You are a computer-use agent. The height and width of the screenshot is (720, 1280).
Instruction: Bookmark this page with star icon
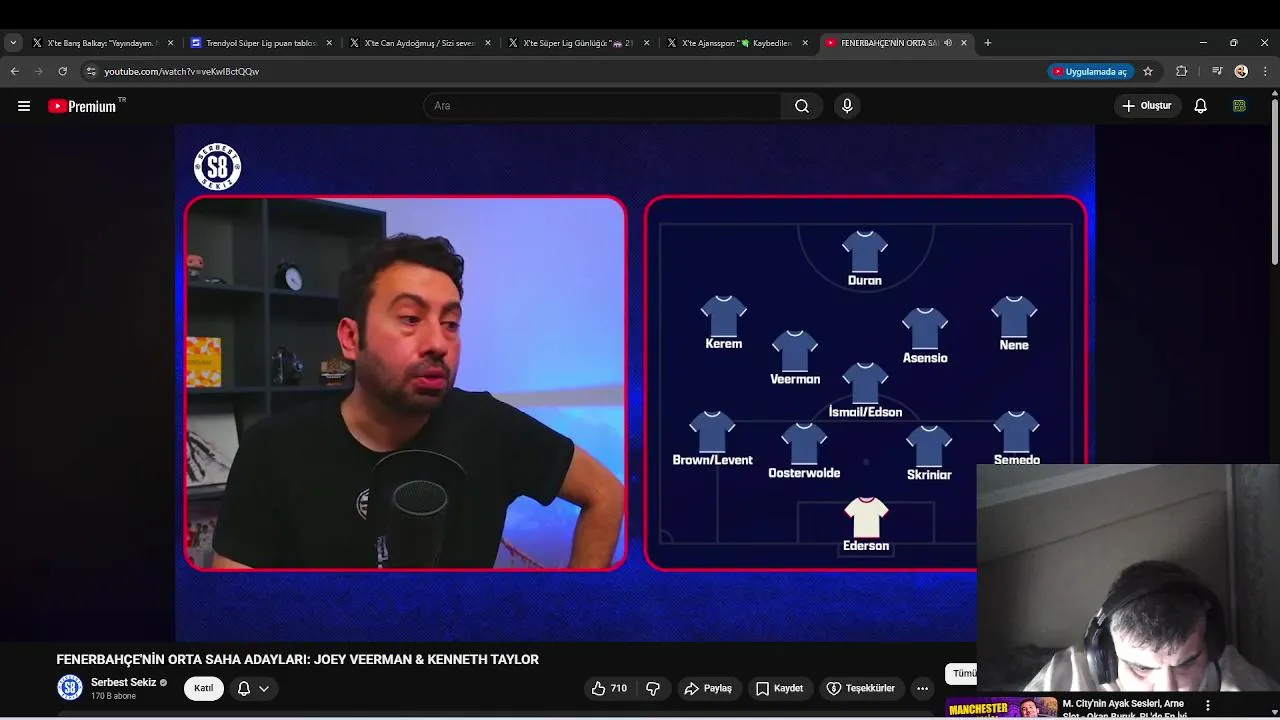pos(1148,71)
